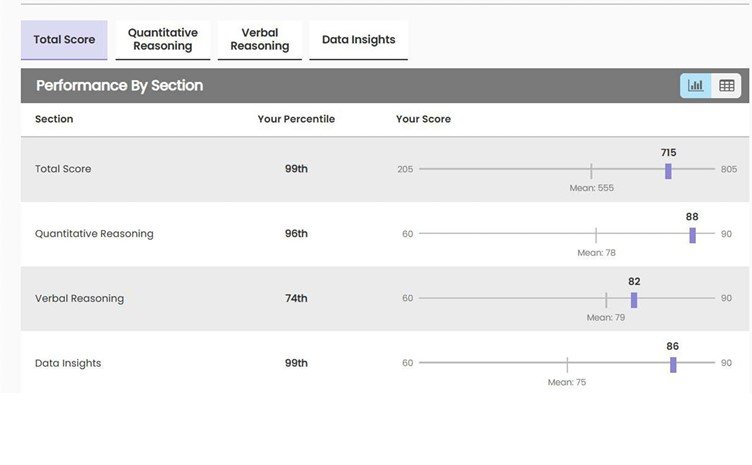This screenshot has height=465, width=752.
Task: Click the Verbal Reasoning row label
Action: click(x=79, y=298)
